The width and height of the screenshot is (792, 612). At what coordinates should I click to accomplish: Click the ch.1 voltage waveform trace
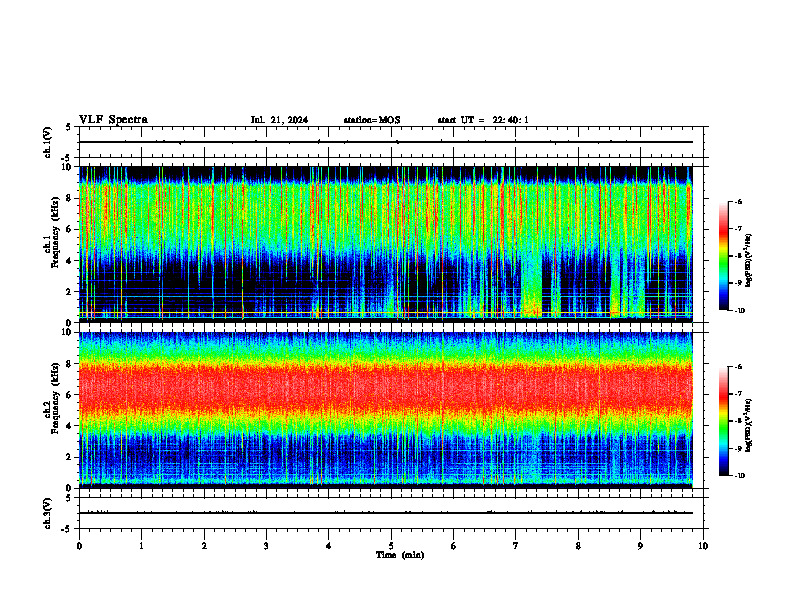[x=386, y=142]
